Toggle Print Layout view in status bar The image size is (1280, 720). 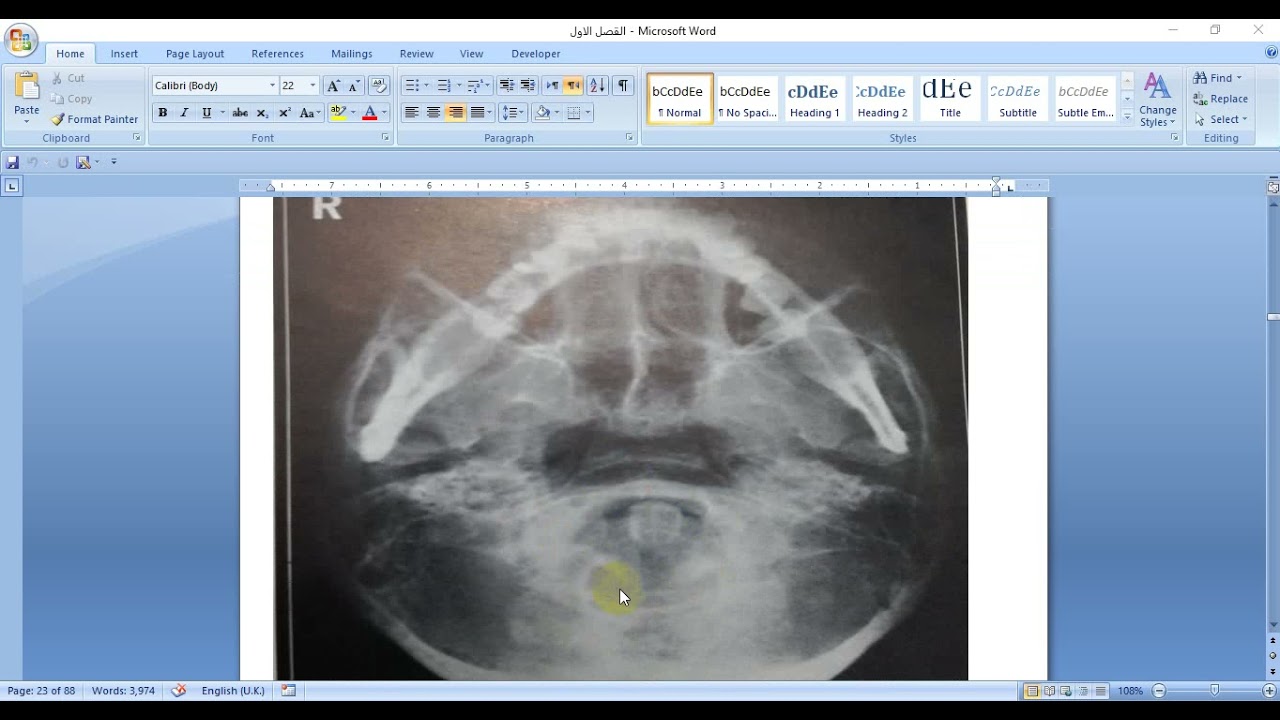click(1031, 691)
